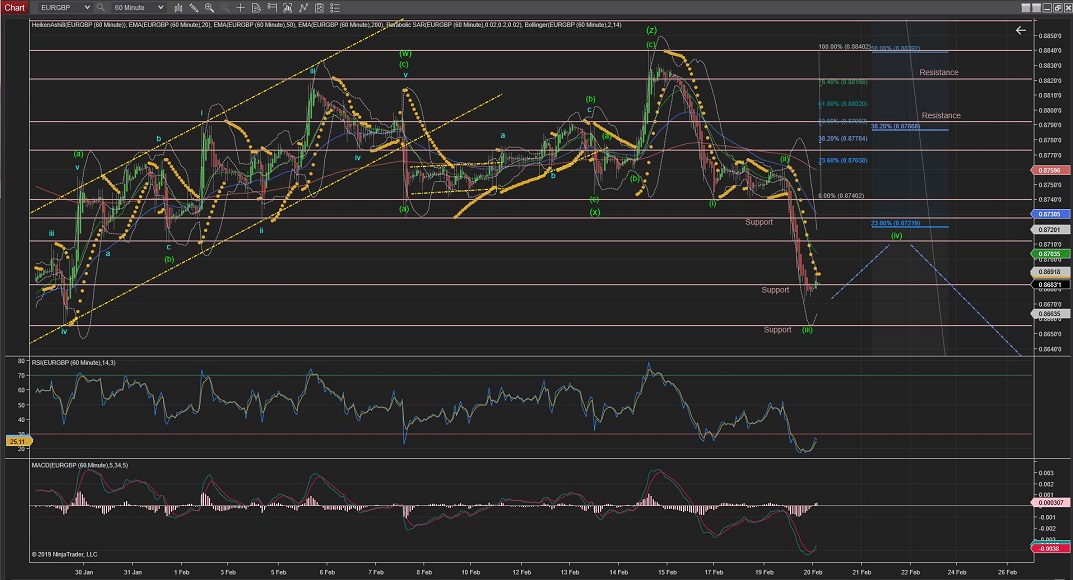Click the 0.86918 price marker on axis

[x=1050, y=272]
